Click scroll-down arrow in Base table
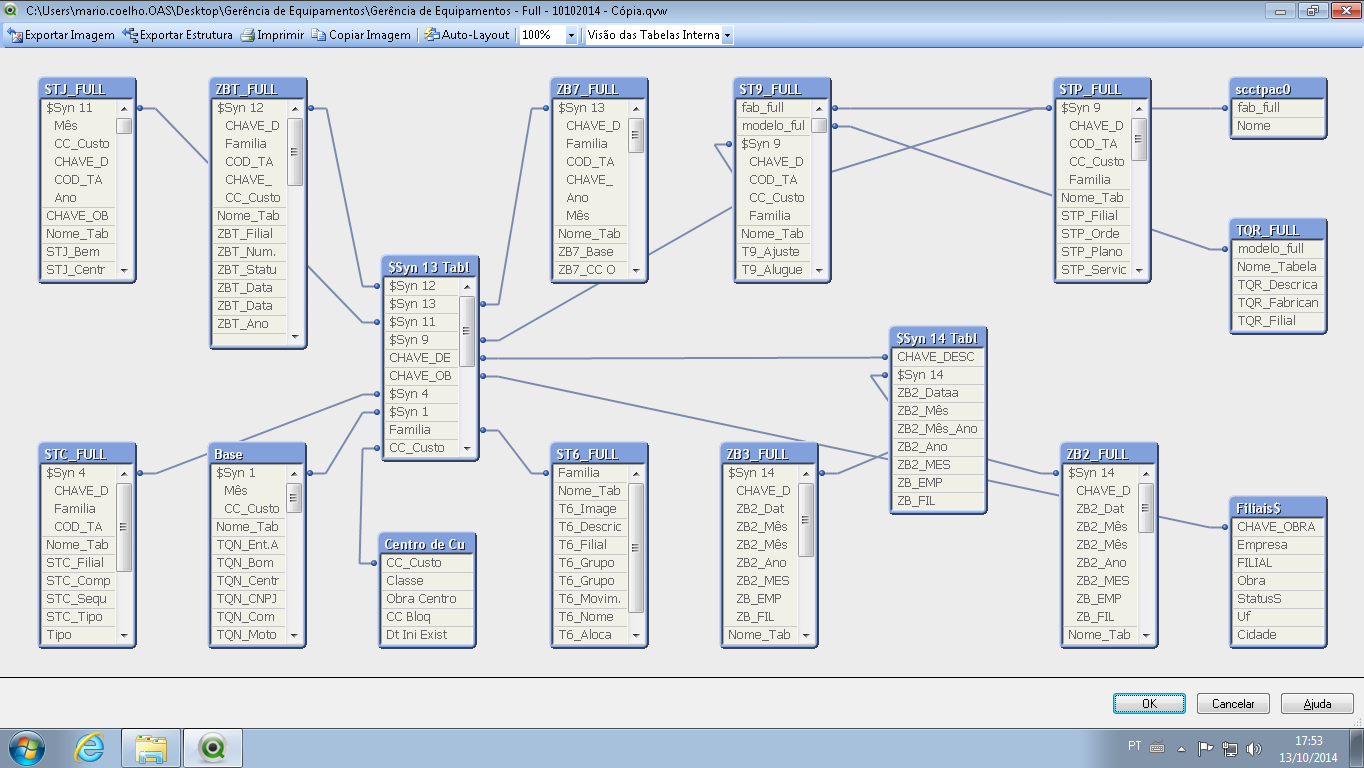 pyautogui.click(x=295, y=635)
